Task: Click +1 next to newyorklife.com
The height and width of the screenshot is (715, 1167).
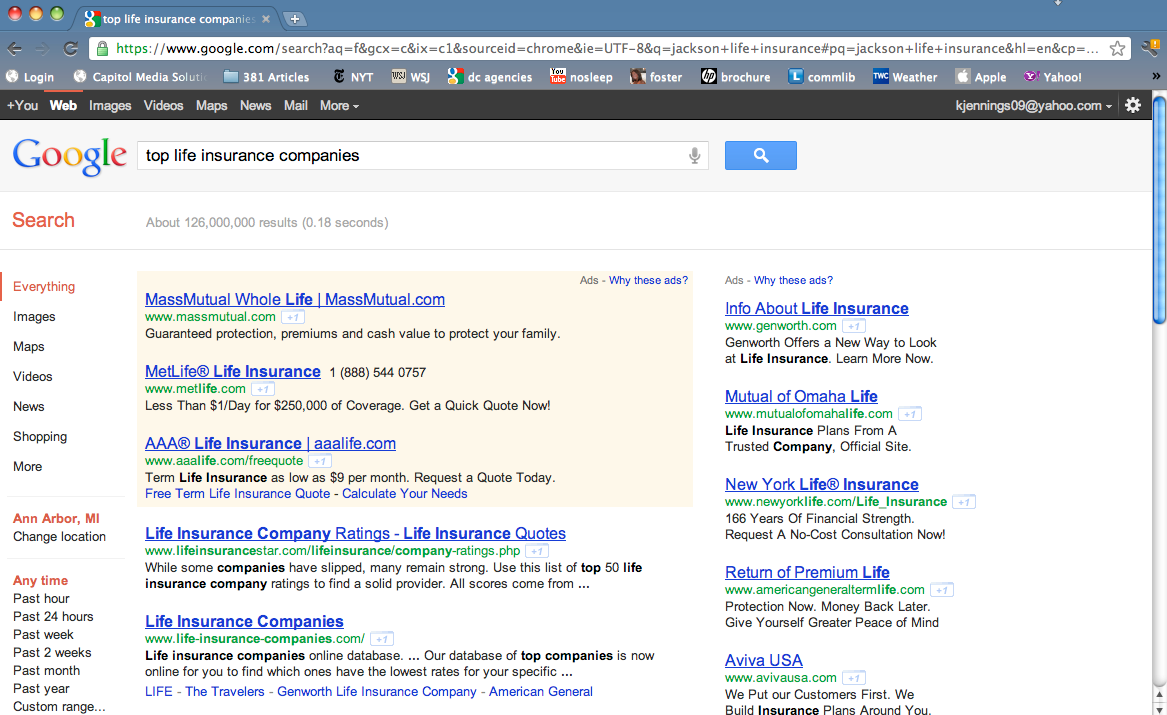Action: click(964, 502)
